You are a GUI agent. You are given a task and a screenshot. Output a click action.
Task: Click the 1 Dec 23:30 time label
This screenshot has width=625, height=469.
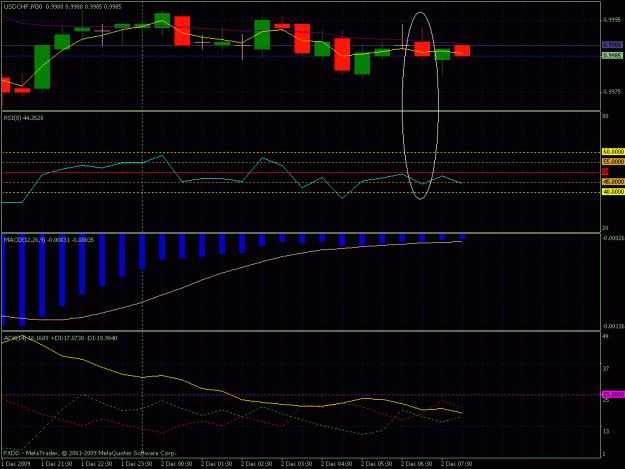tap(136, 464)
